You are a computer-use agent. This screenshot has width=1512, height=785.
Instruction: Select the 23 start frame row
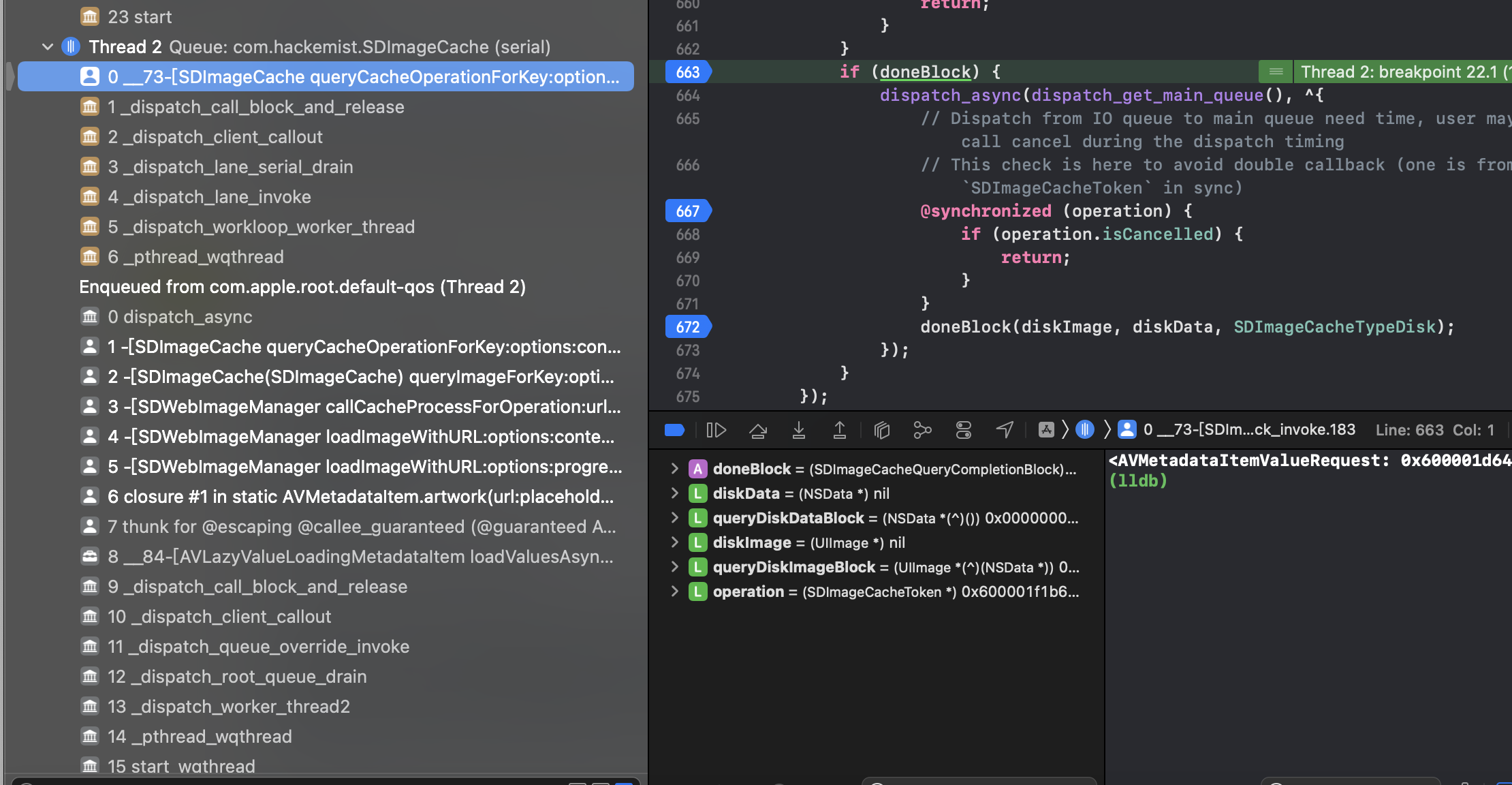[x=326, y=17]
